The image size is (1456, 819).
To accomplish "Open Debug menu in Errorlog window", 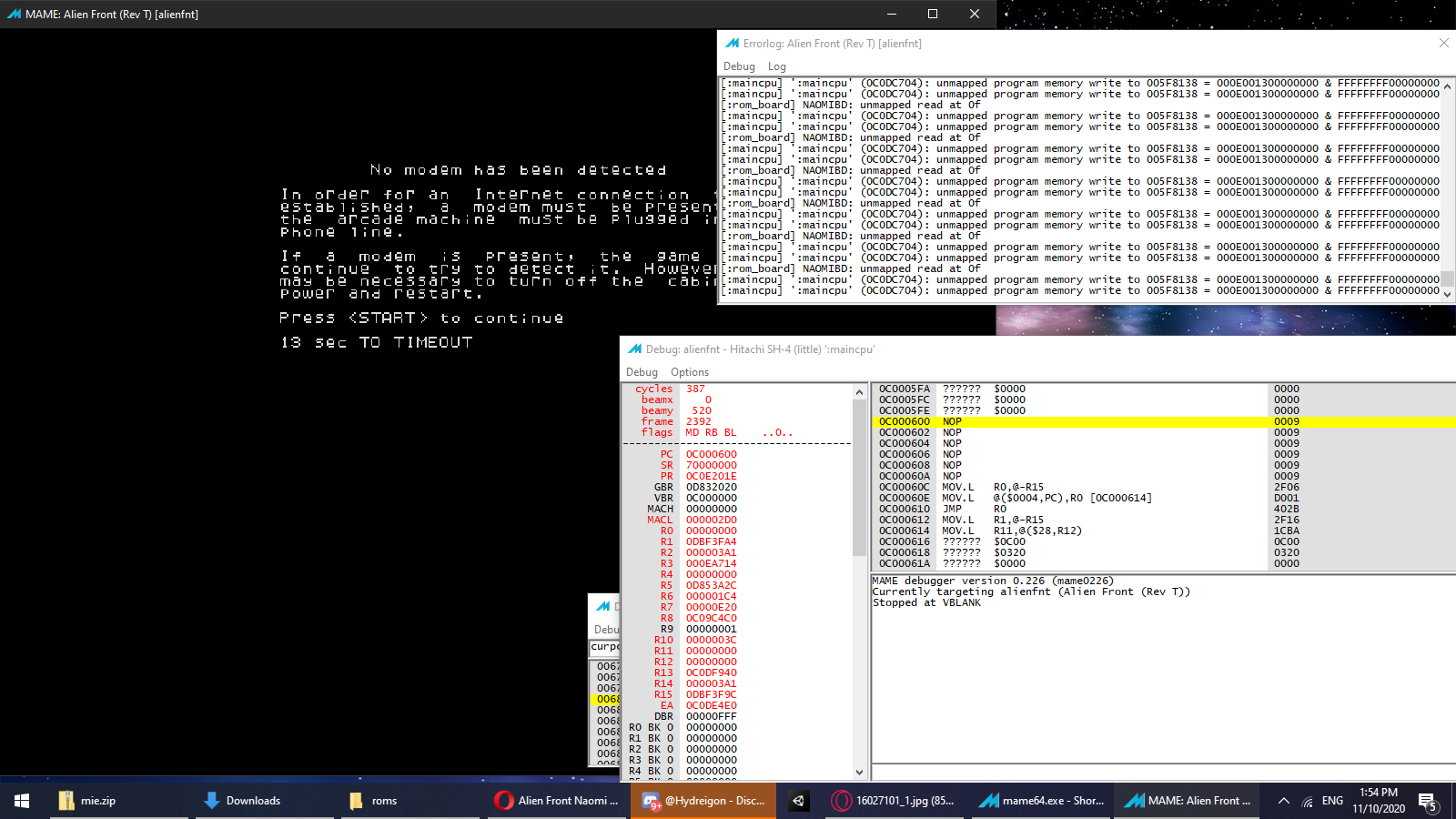I will point(739,66).
